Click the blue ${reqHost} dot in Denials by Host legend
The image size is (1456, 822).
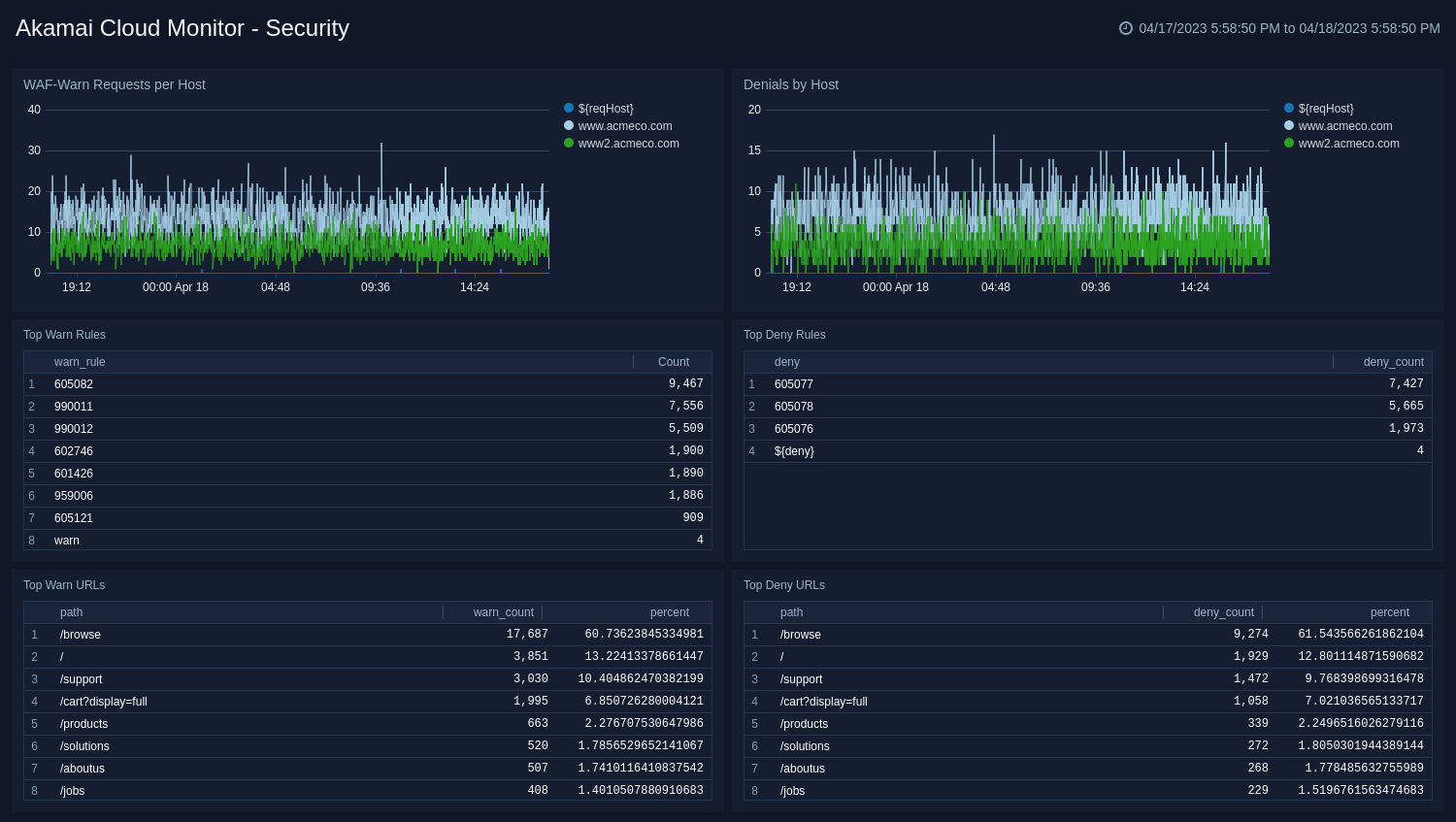point(1288,108)
